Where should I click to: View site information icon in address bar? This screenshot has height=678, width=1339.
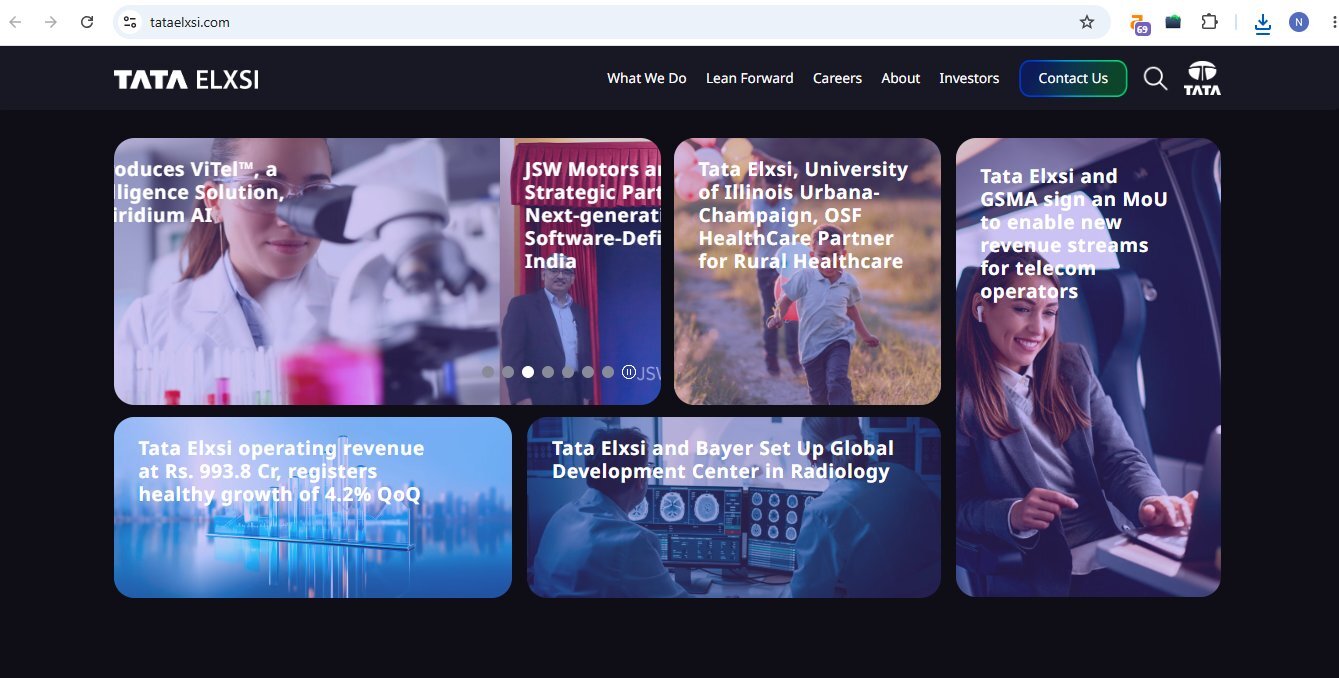[129, 22]
